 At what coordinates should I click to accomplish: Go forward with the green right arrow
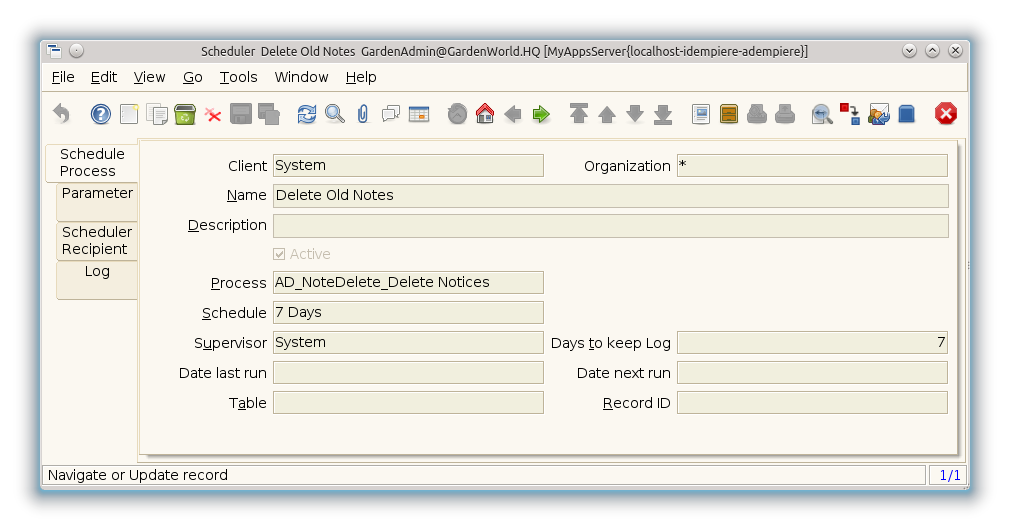(x=541, y=114)
